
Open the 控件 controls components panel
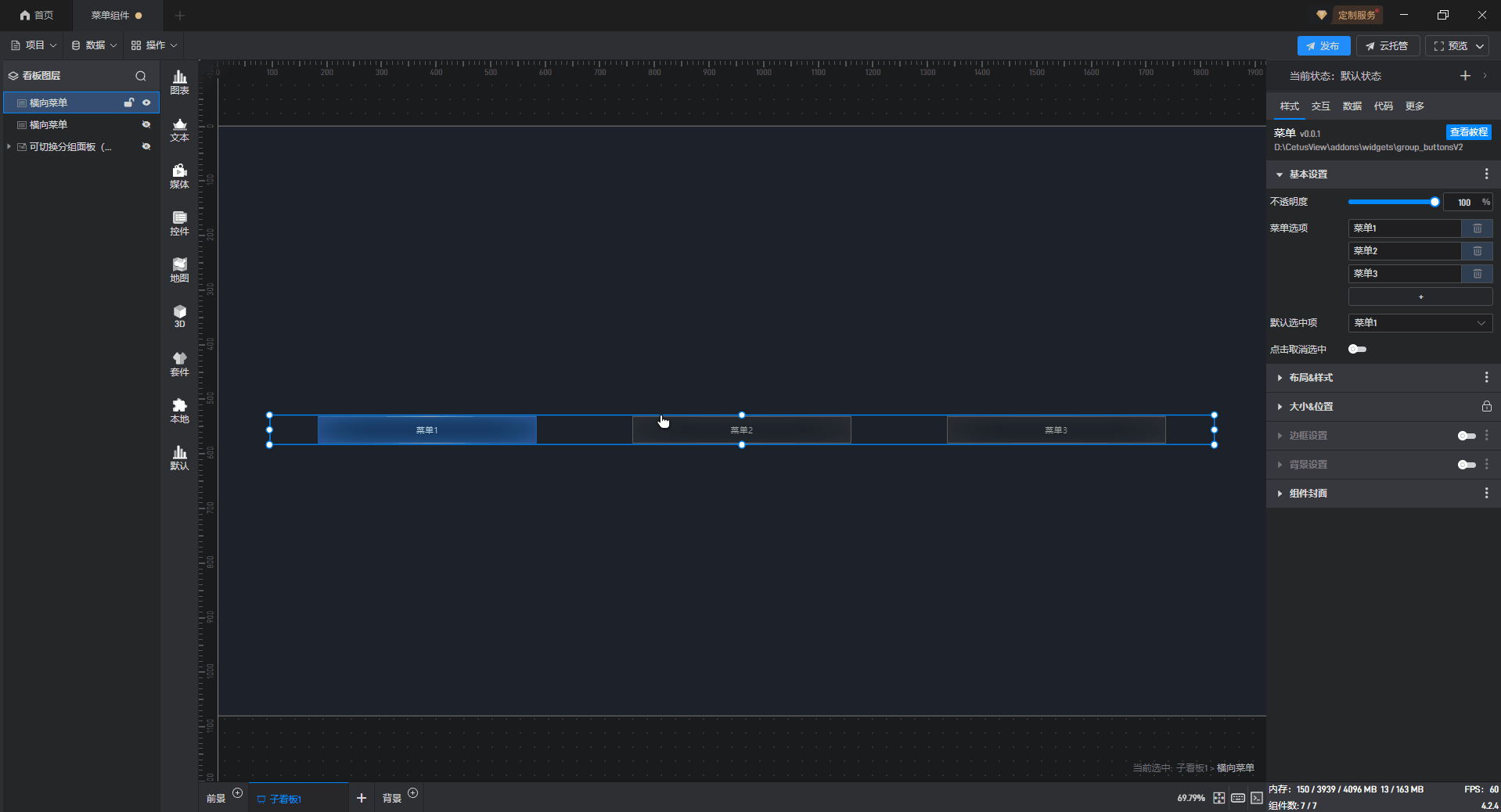point(179,223)
